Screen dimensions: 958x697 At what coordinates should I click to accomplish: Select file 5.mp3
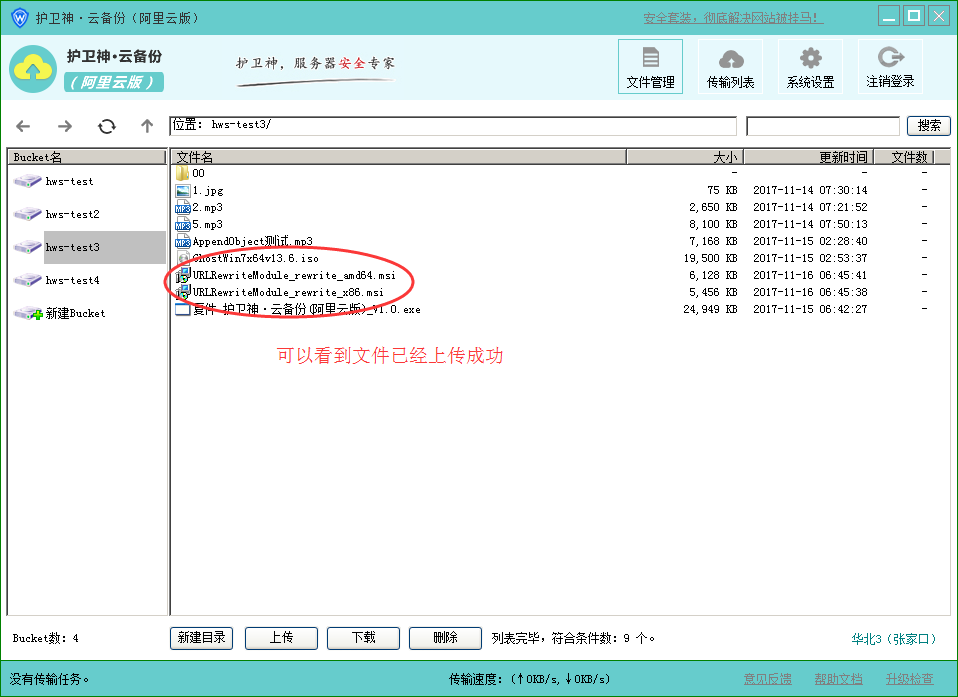[208, 225]
